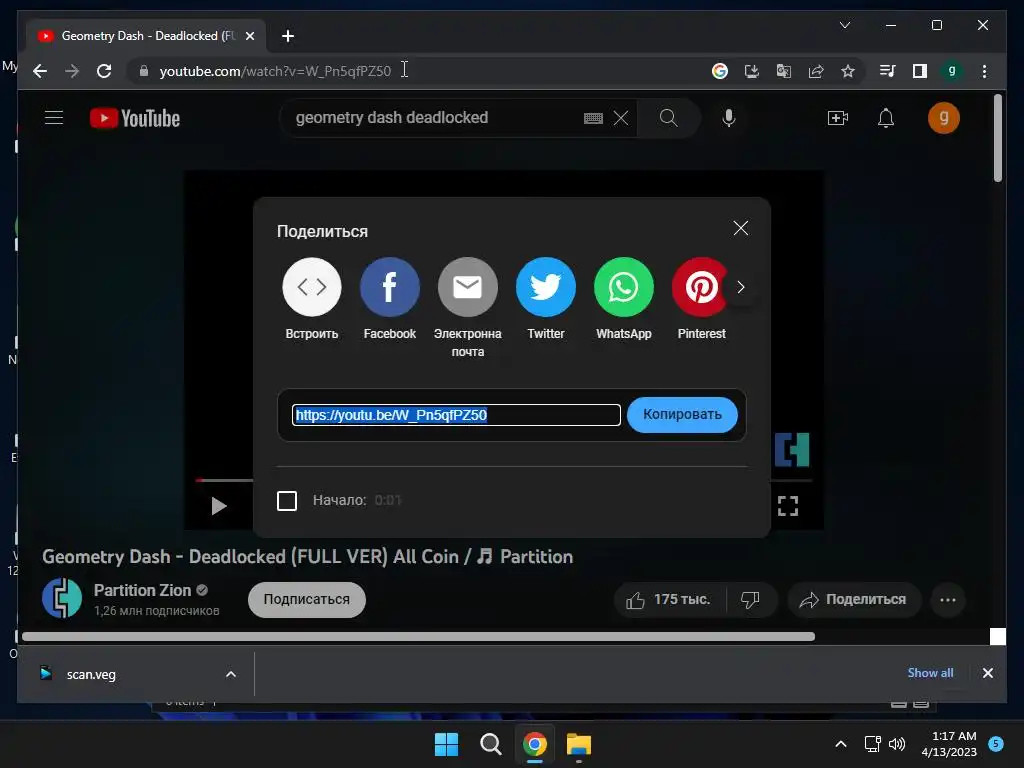Choose the Встроить embed option
The height and width of the screenshot is (768, 1024).
(312, 287)
